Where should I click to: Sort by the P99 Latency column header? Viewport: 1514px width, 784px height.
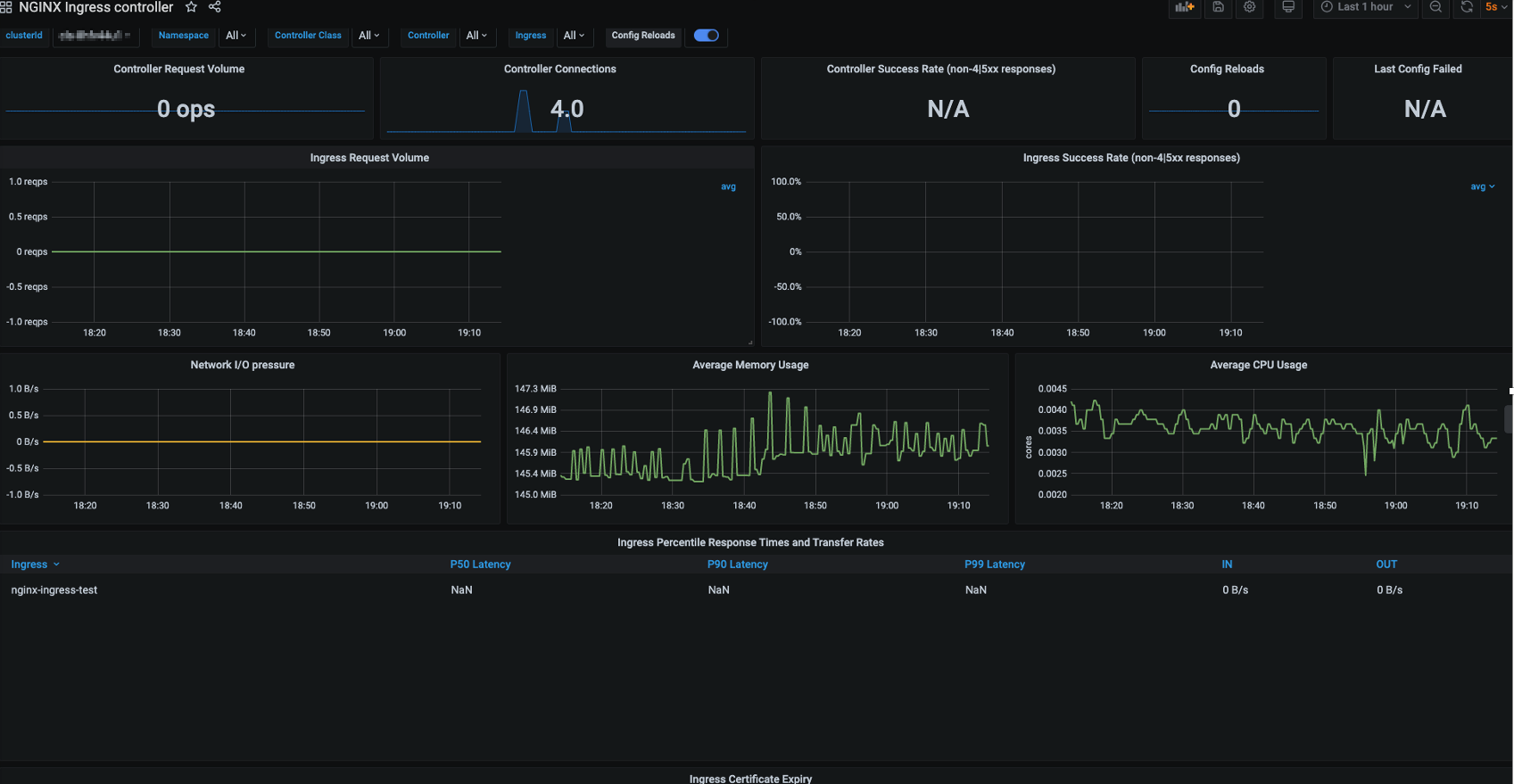click(x=994, y=565)
